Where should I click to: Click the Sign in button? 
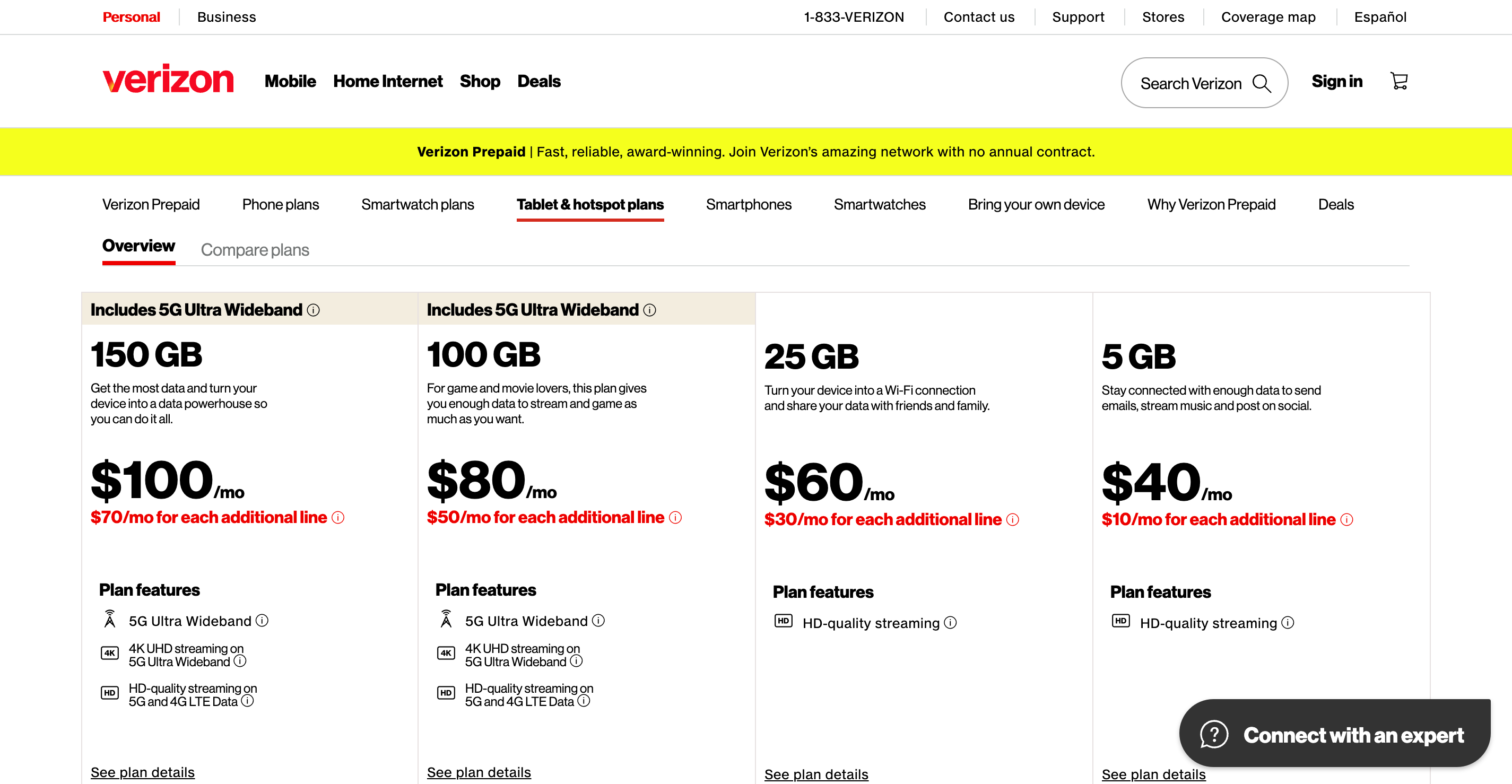[x=1337, y=81]
